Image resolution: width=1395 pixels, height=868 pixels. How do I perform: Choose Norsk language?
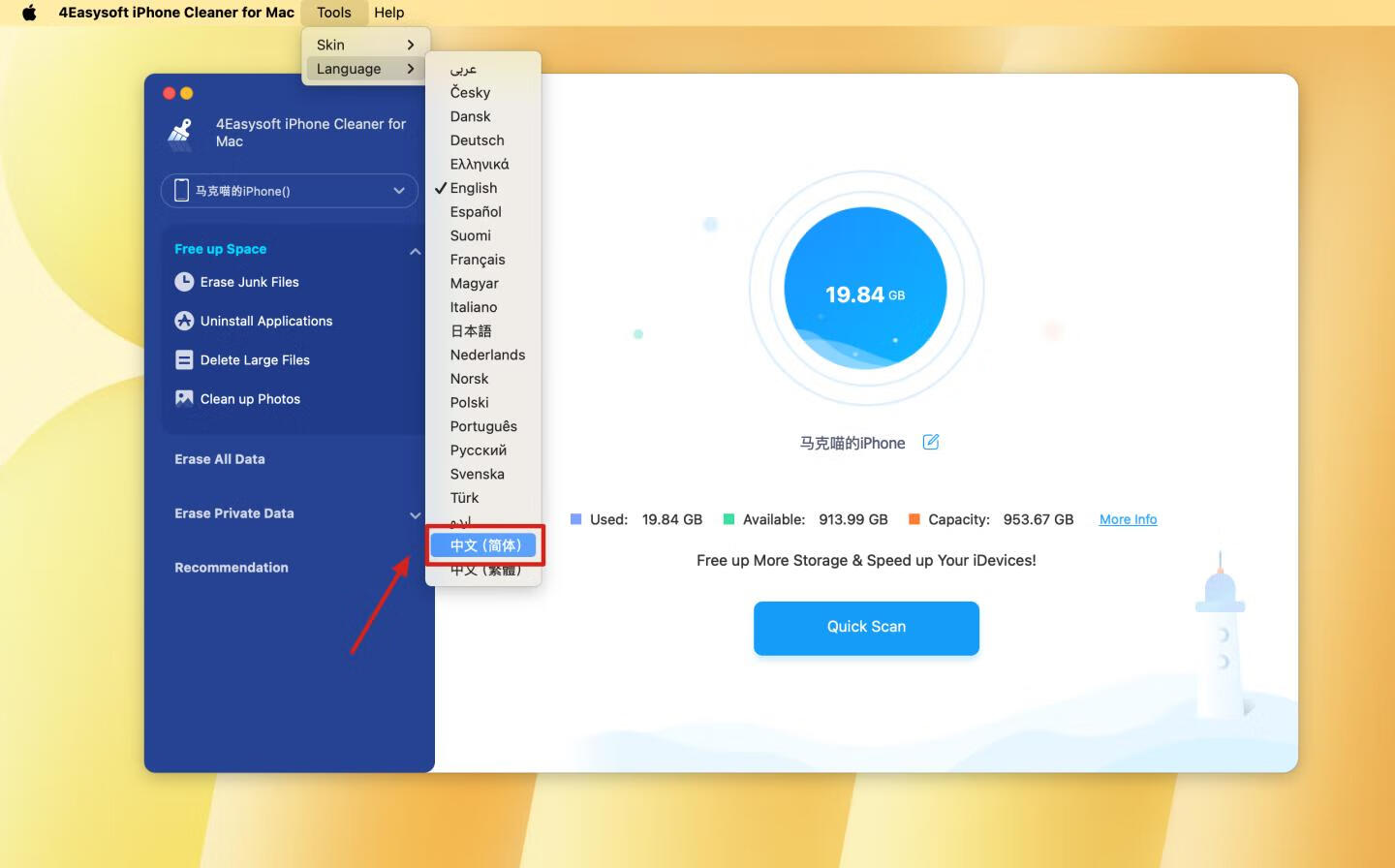tap(483, 379)
